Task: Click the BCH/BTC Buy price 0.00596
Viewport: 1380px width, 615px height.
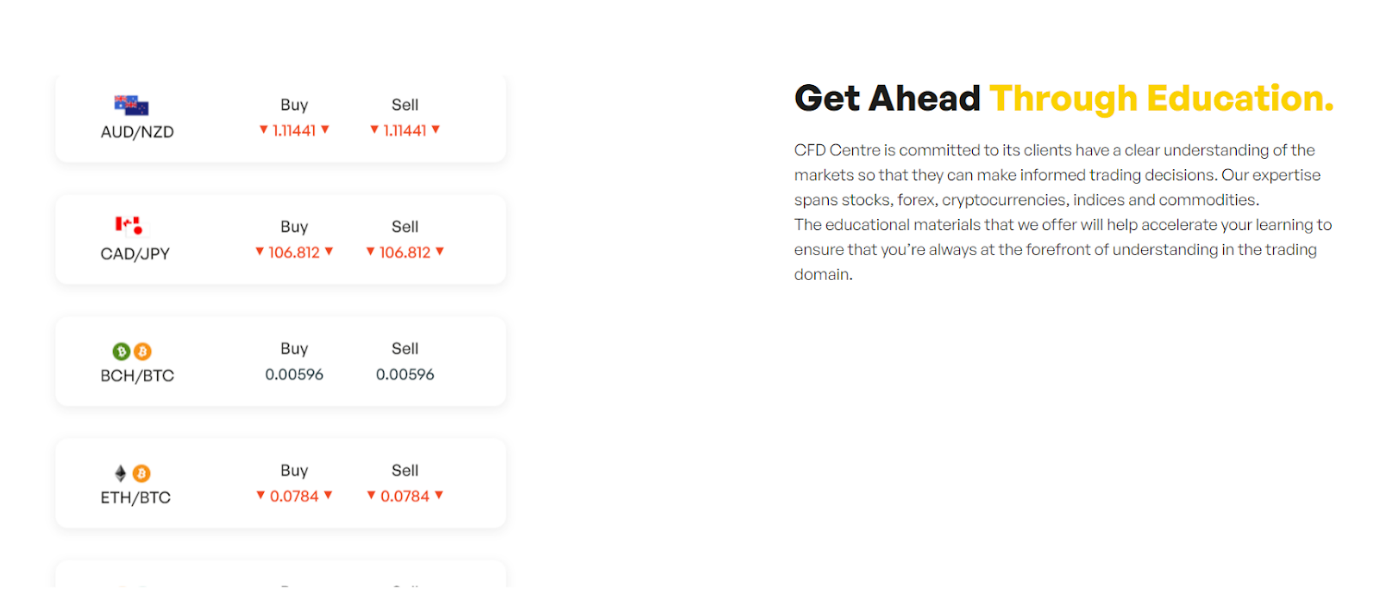Action: point(294,374)
